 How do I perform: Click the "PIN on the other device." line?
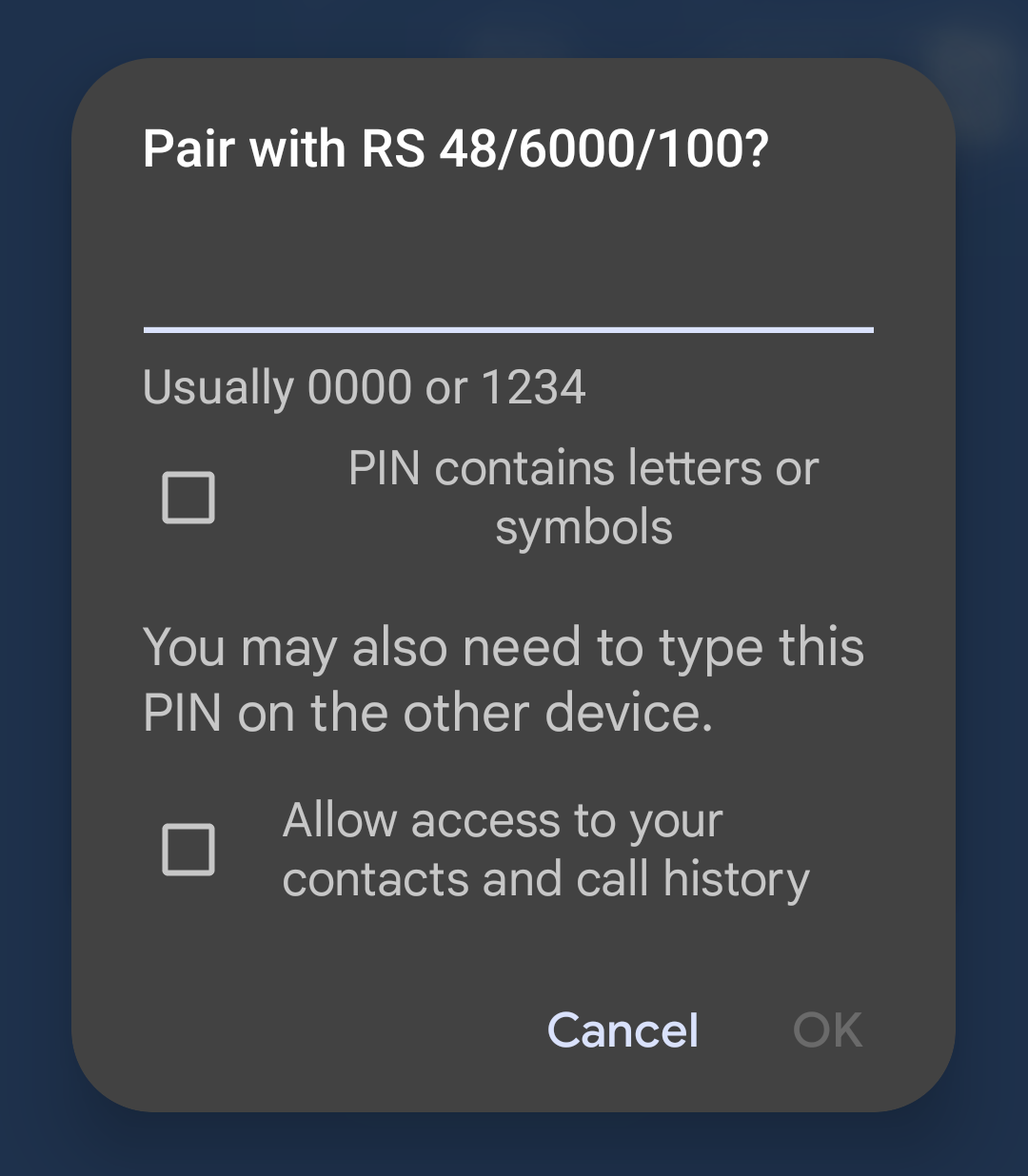(x=427, y=714)
